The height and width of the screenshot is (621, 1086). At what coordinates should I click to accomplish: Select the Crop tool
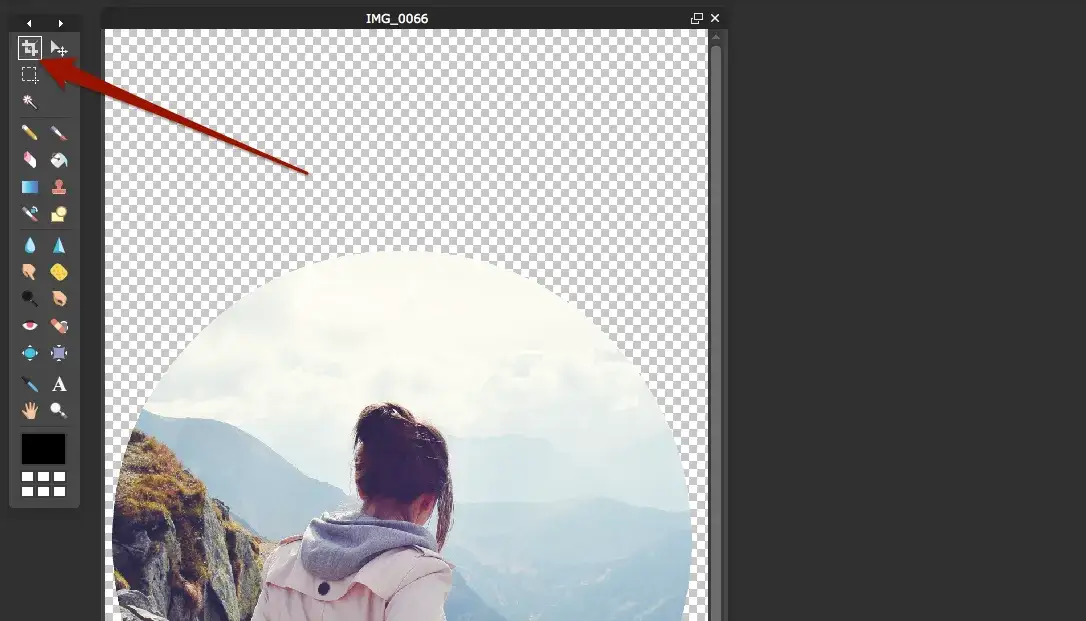coord(30,48)
